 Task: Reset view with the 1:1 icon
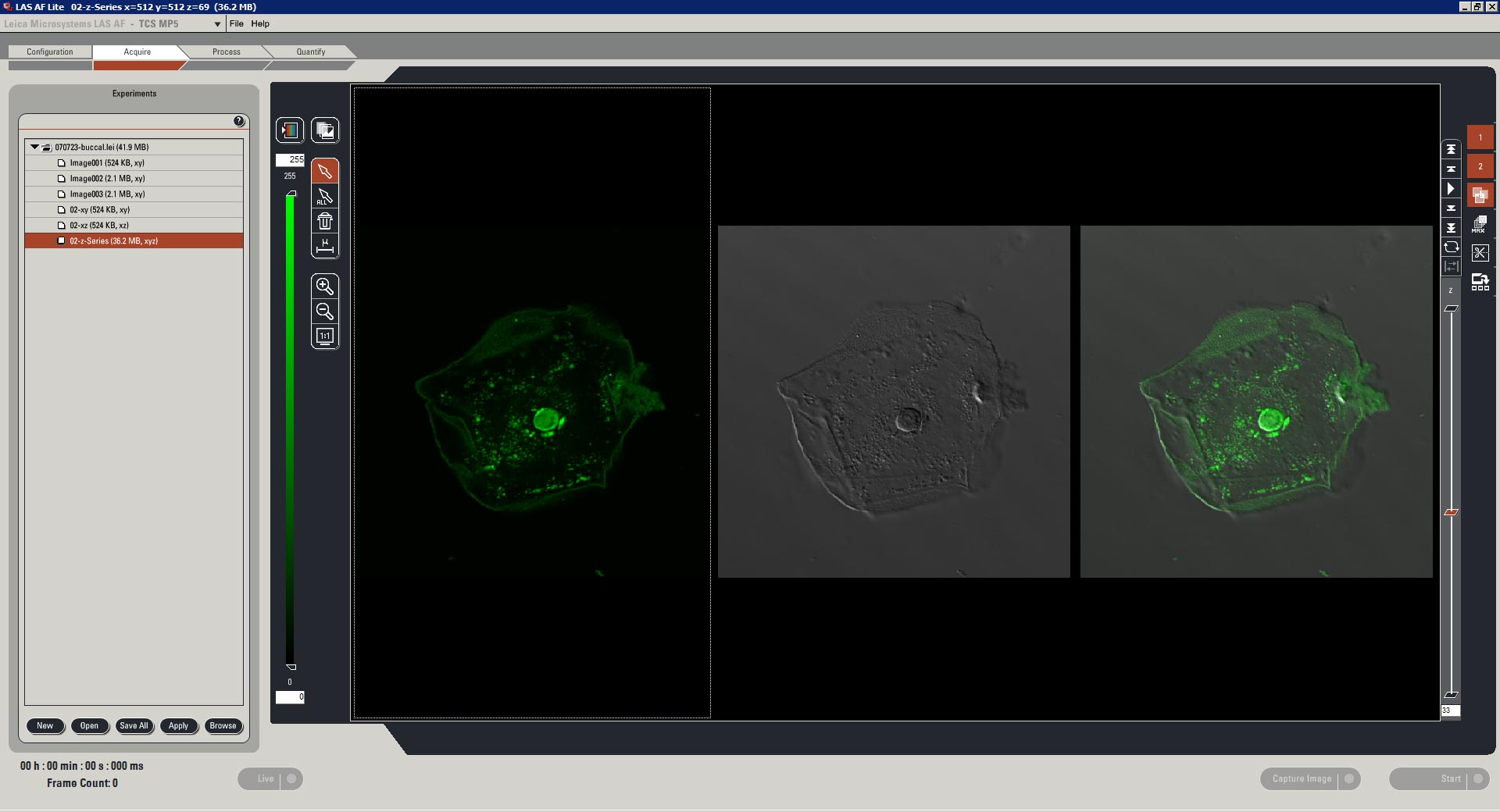[325, 337]
